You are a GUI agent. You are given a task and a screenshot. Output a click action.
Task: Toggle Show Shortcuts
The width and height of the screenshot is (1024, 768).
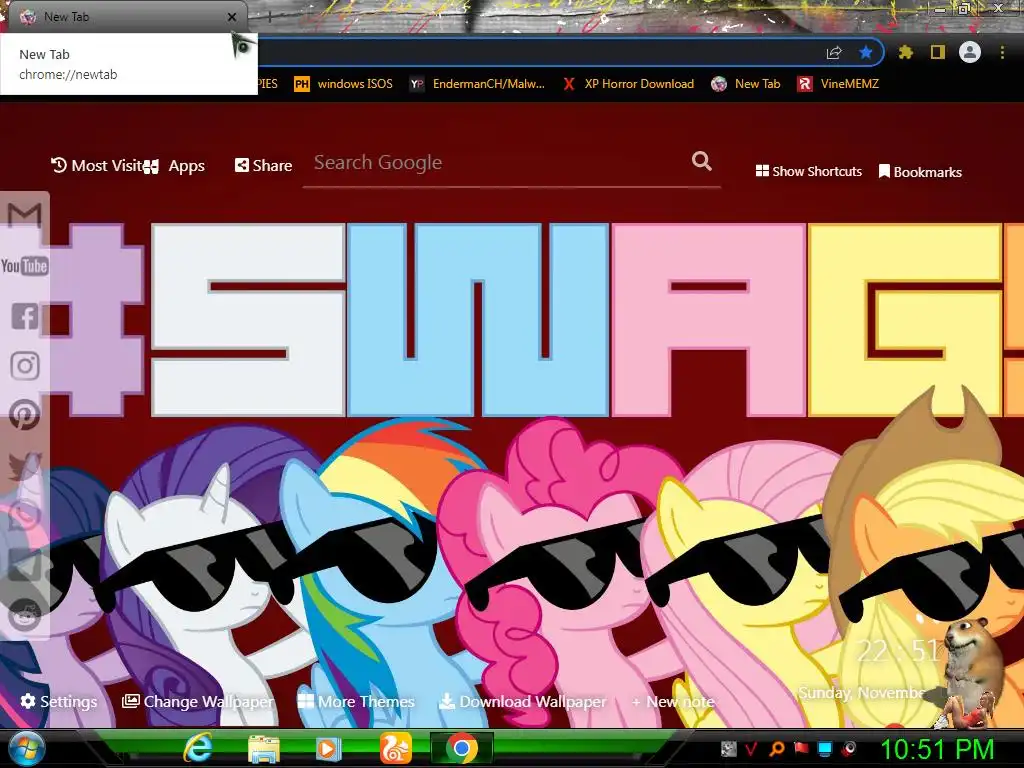[808, 171]
